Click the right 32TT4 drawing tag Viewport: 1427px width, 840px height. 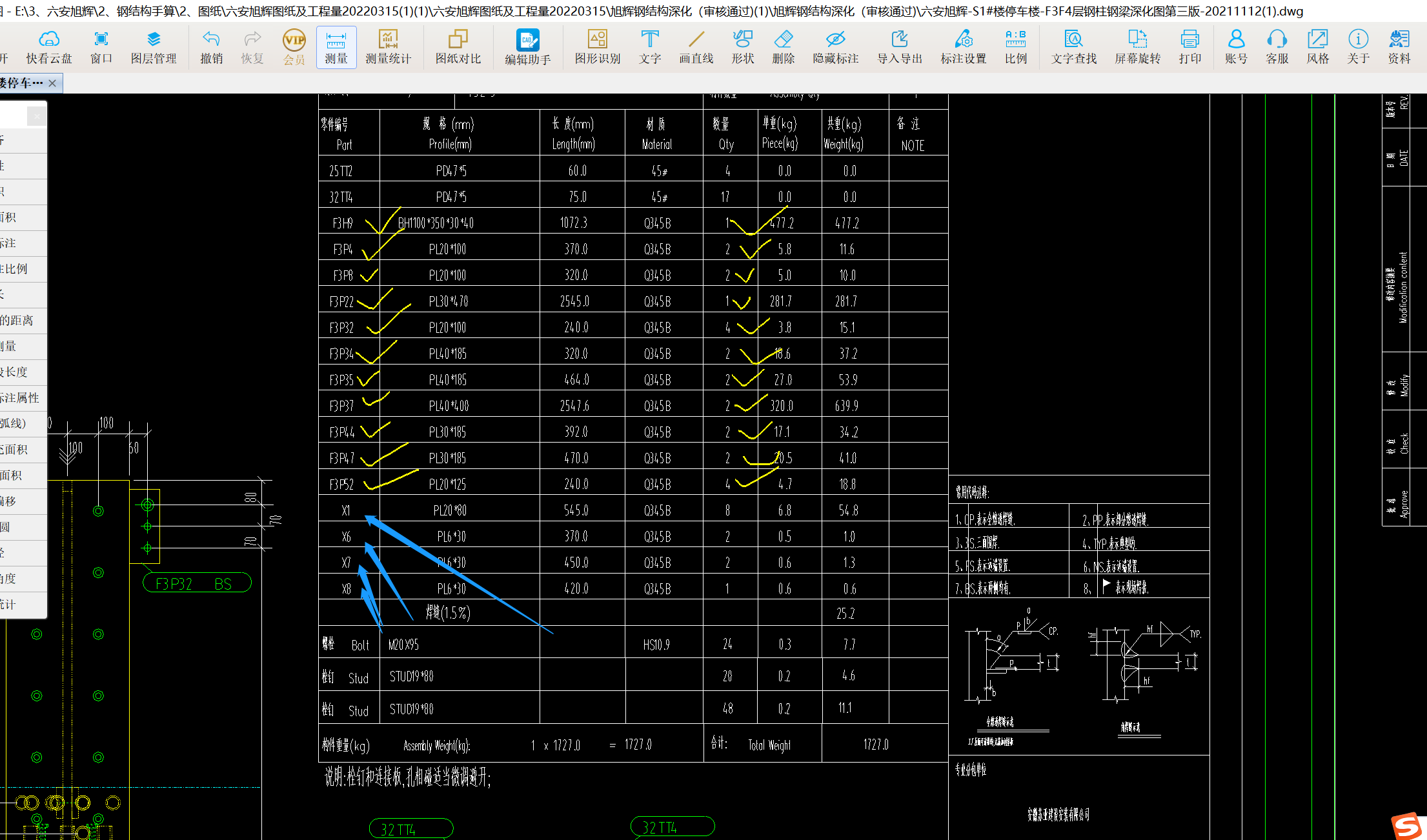(673, 827)
